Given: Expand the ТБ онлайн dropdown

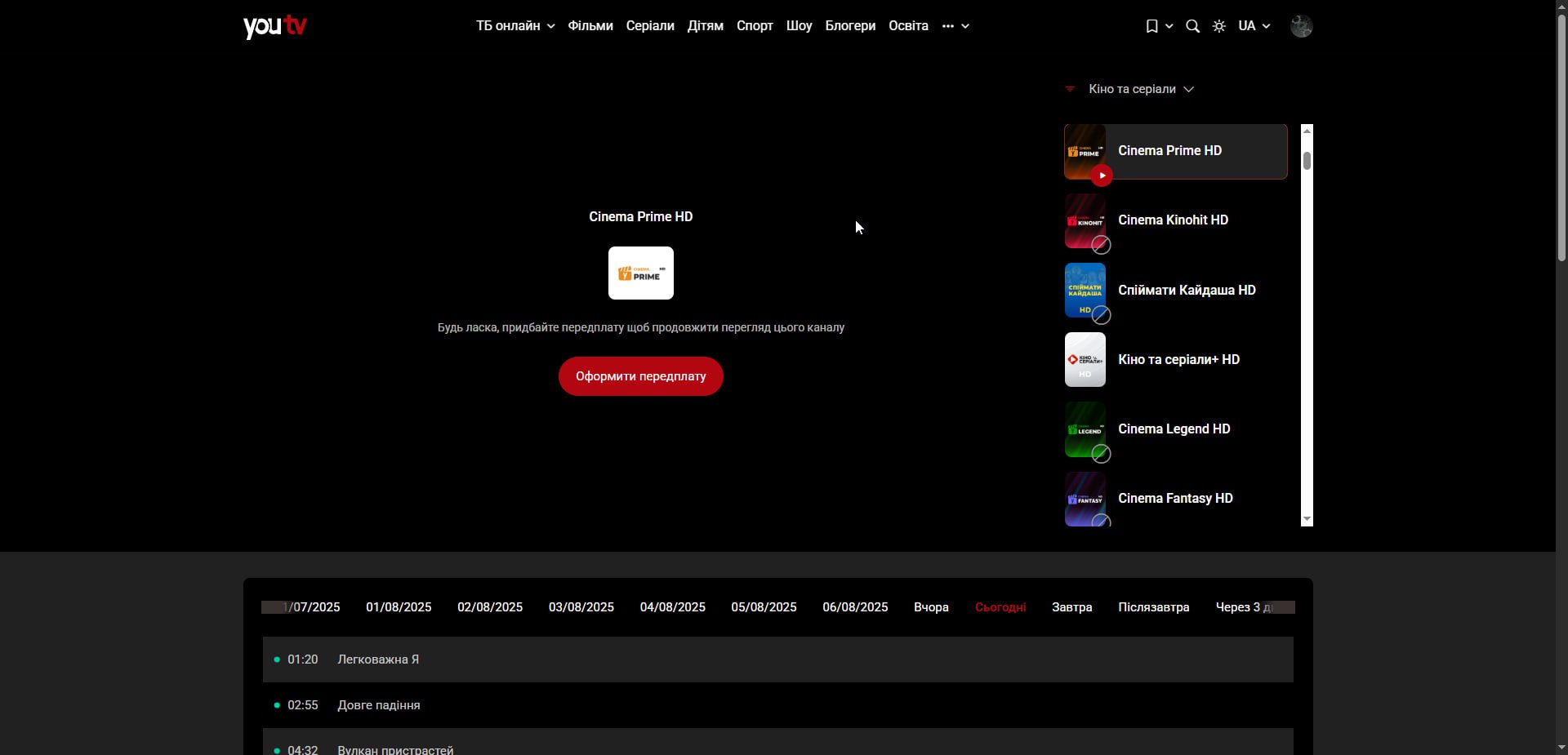Looking at the screenshot, I should (515, 26).
